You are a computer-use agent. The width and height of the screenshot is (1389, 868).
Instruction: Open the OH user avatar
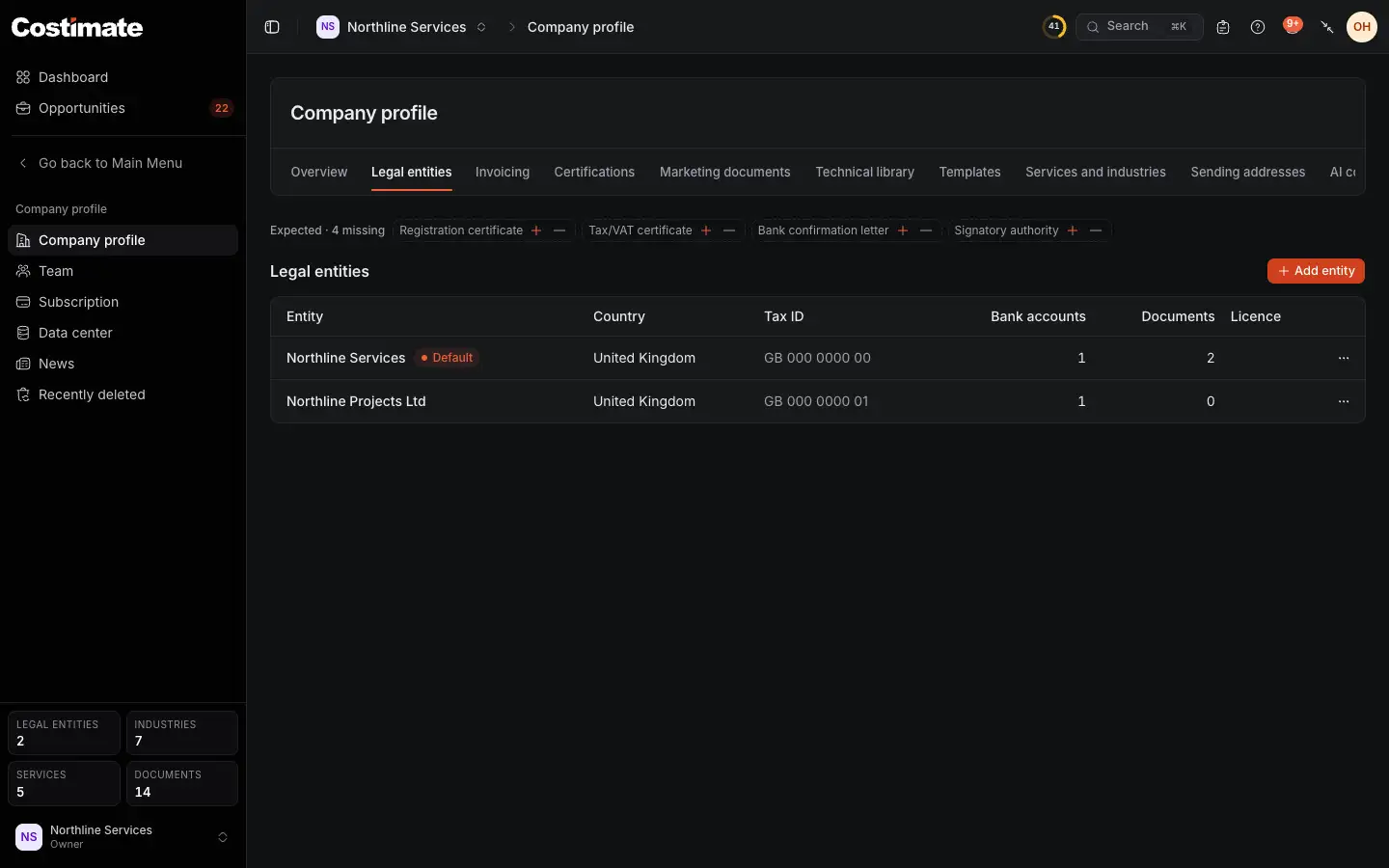click(1362, 27)
